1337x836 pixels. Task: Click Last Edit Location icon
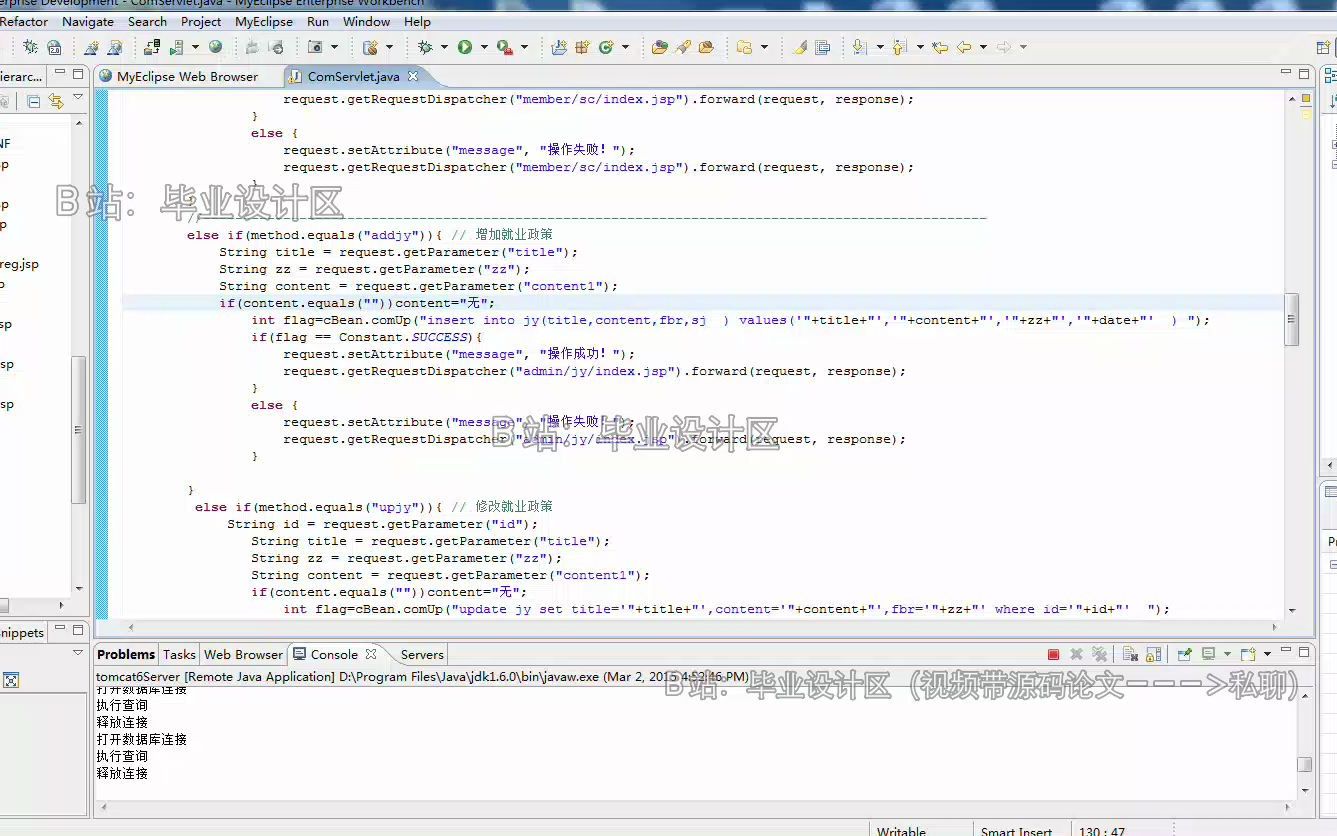940,47
